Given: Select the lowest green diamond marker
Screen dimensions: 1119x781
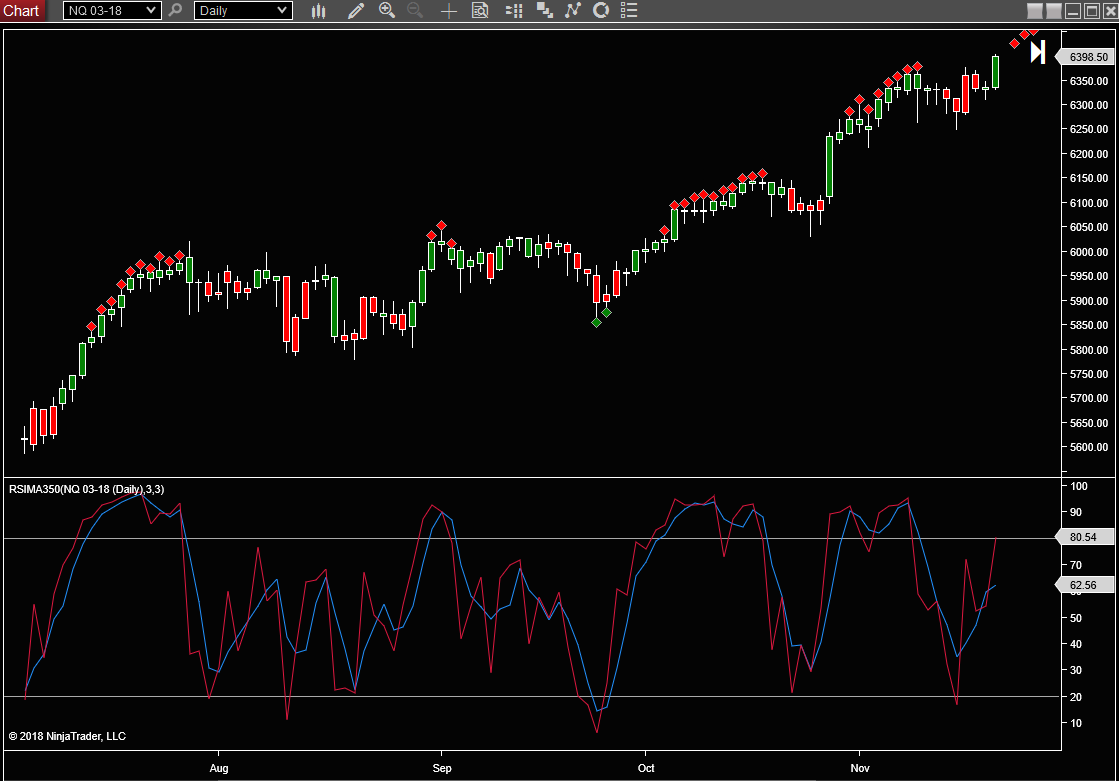Looking at the screenshot, I should [597, 323].
